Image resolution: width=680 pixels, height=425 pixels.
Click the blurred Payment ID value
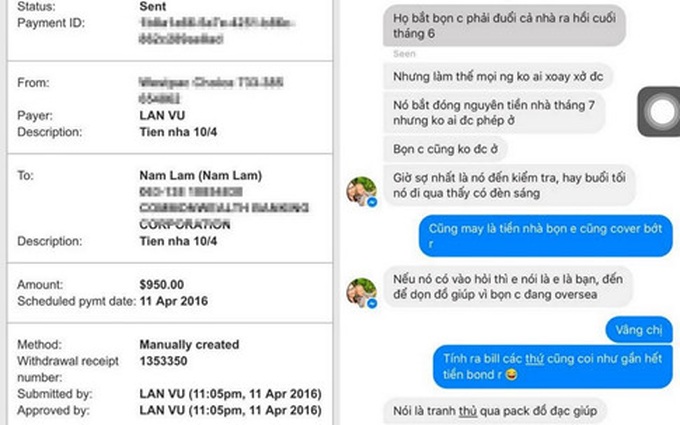[216, 30]
